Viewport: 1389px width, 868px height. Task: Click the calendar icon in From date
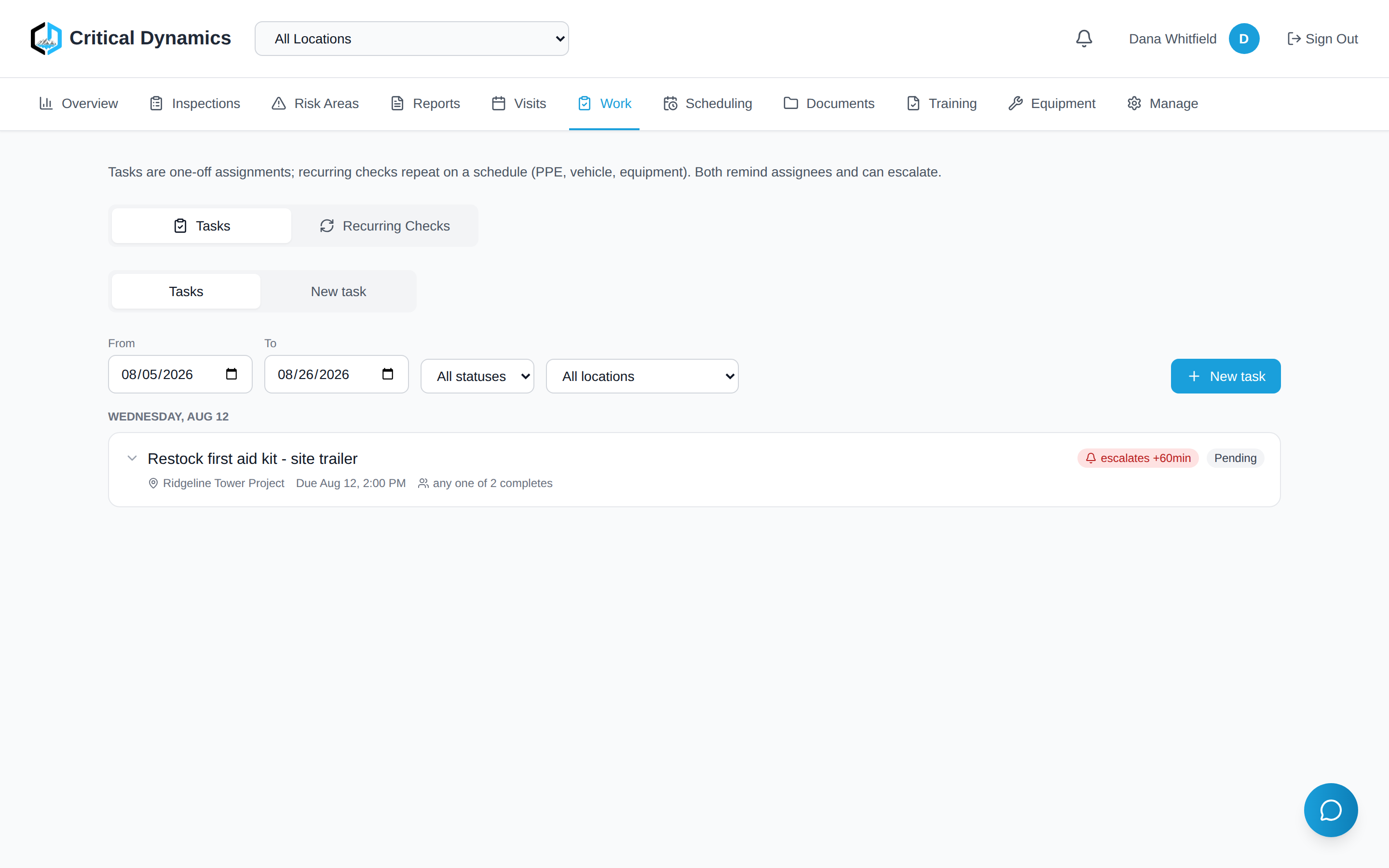pos(231,374)
